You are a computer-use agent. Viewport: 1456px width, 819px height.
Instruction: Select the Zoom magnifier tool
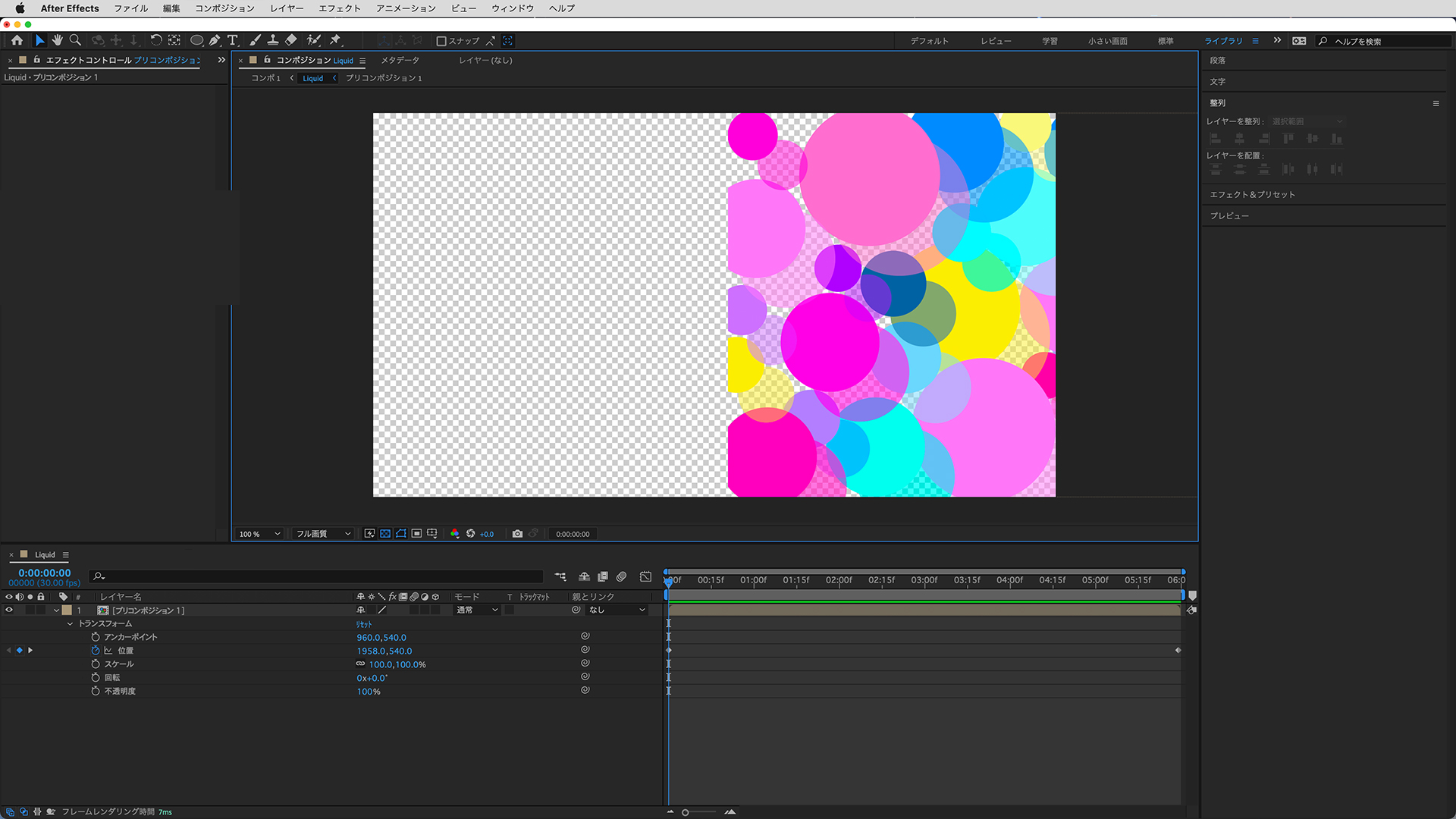tap(75, 40)
